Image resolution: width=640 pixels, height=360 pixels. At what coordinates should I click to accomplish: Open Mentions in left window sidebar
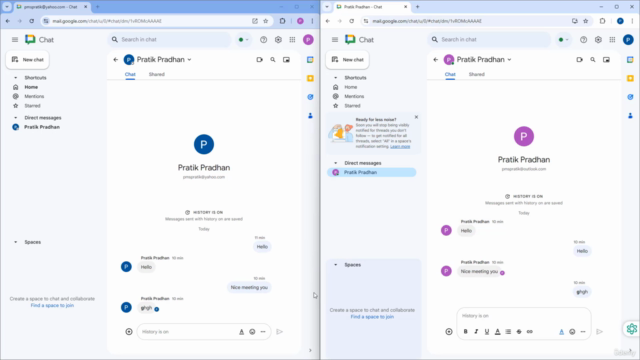tap(34, 96)
